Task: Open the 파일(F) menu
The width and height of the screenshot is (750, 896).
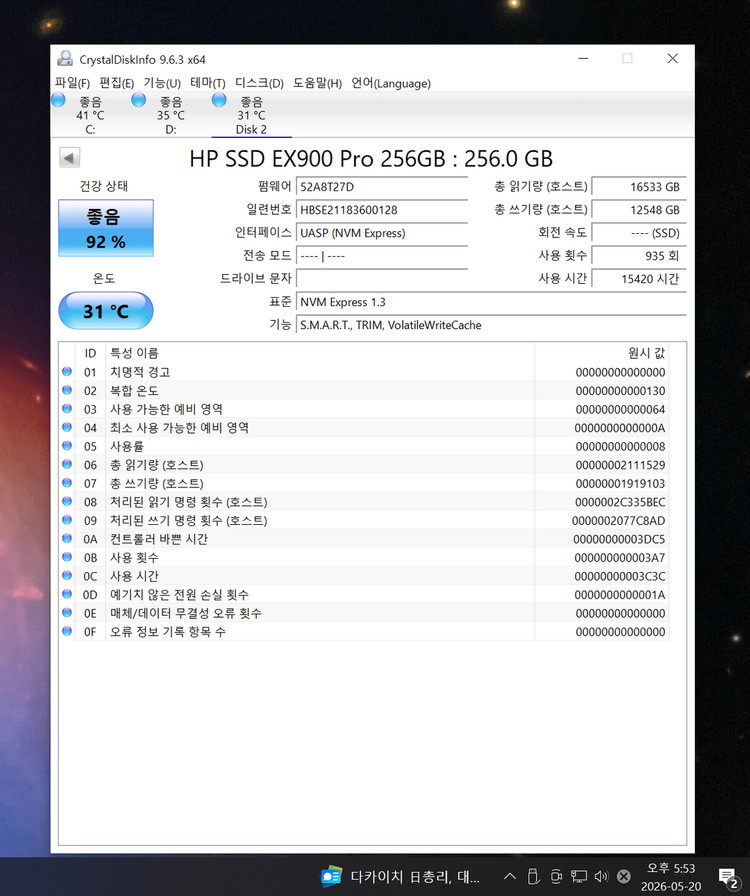Action: point(72,83)
